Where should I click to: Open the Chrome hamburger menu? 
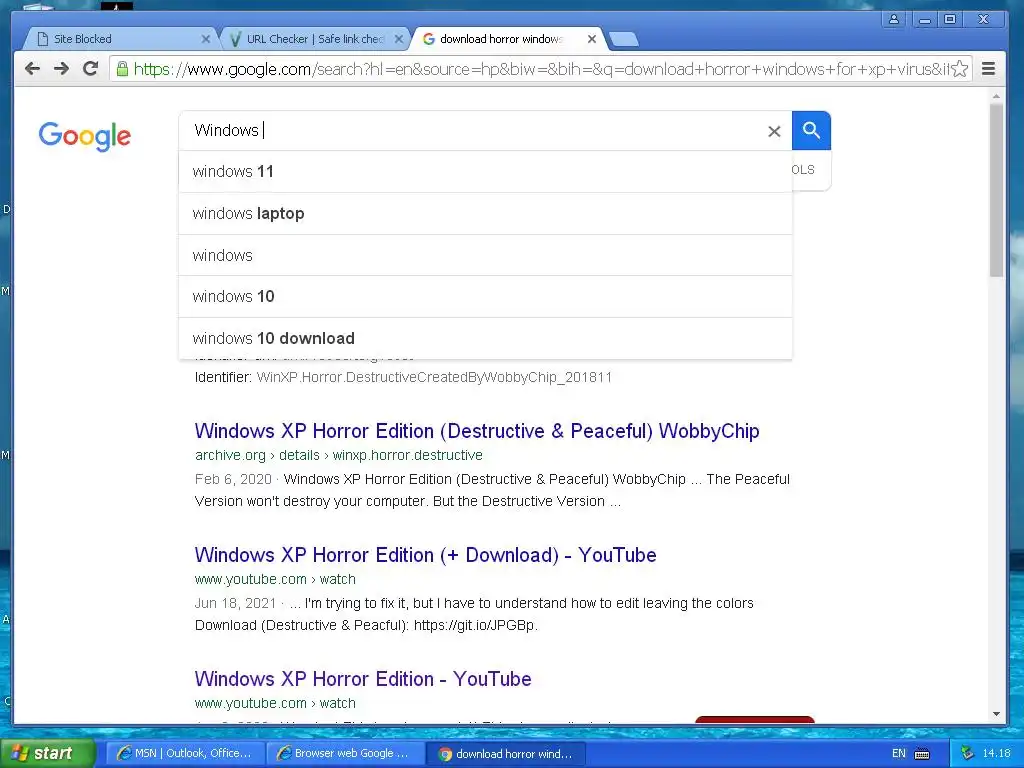[989, 69]
